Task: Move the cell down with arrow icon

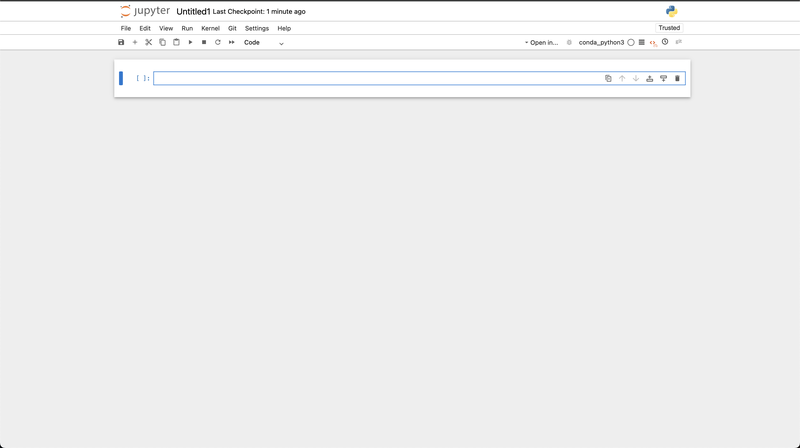Action: 636,79
